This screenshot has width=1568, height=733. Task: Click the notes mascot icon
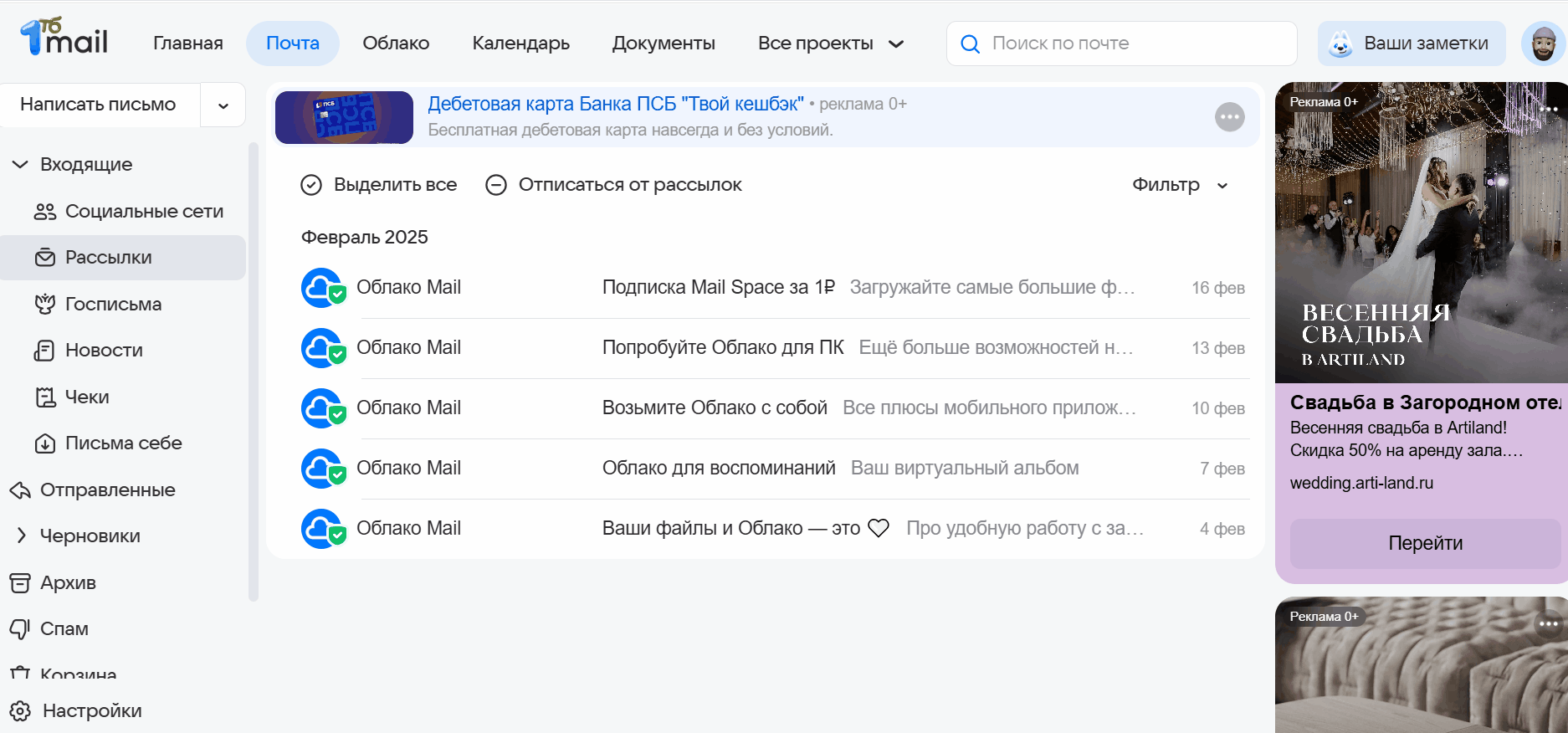pos(1340,44)
